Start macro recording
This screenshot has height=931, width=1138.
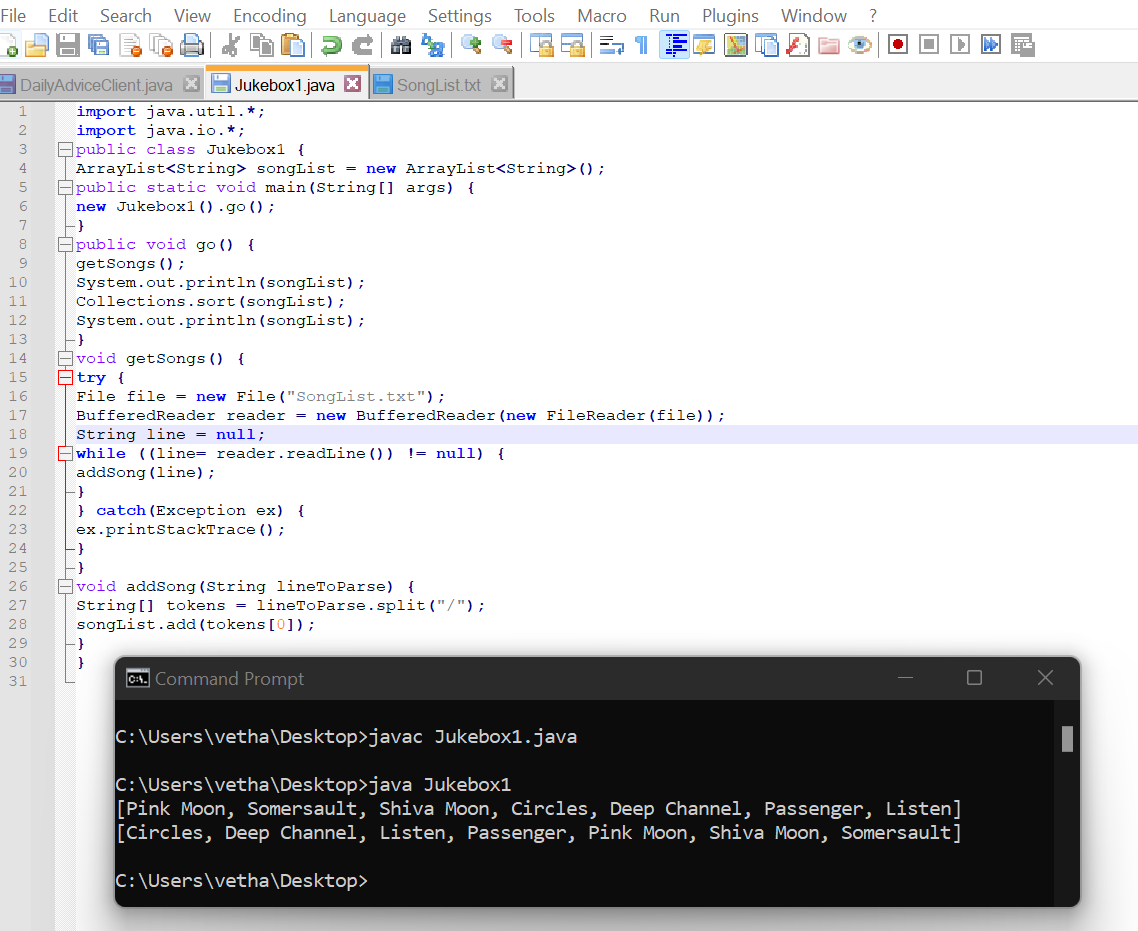(897, 44)
